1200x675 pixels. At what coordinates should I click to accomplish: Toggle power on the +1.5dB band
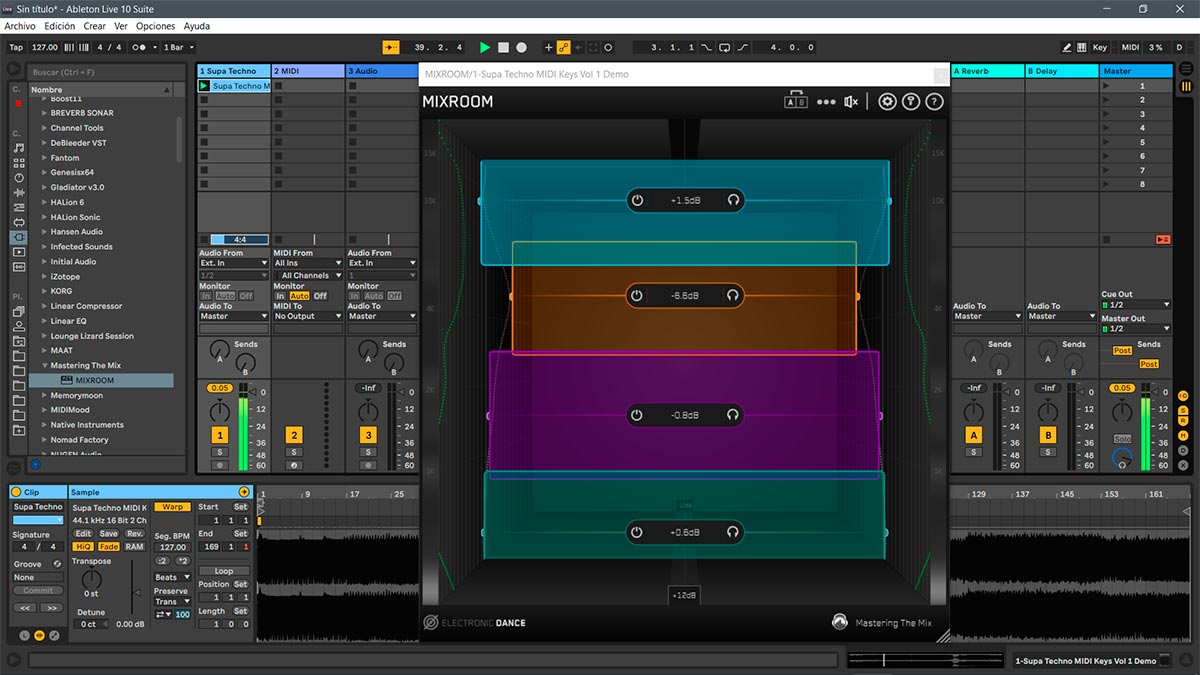point(637,200)
